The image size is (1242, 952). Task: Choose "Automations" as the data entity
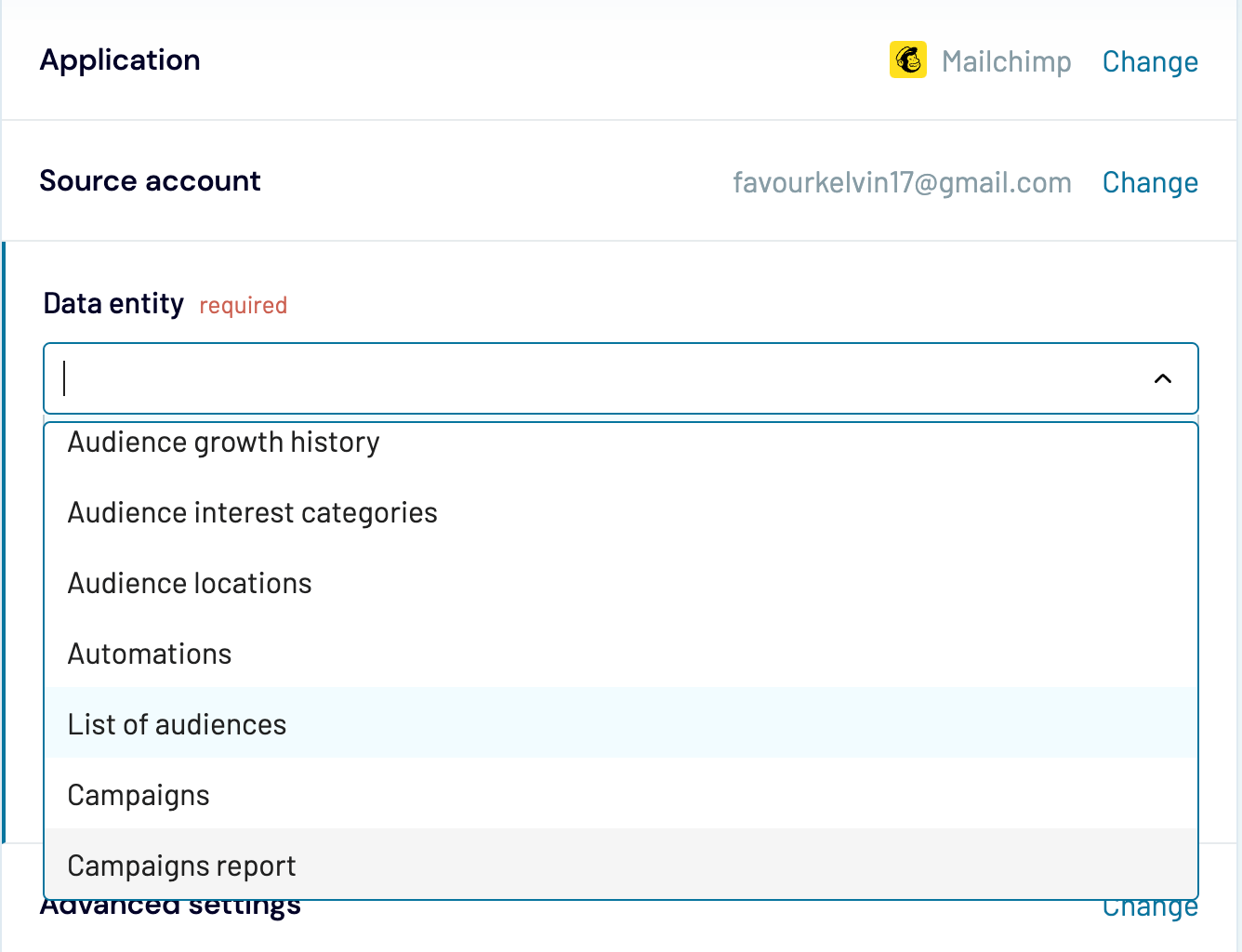point(150,654)
